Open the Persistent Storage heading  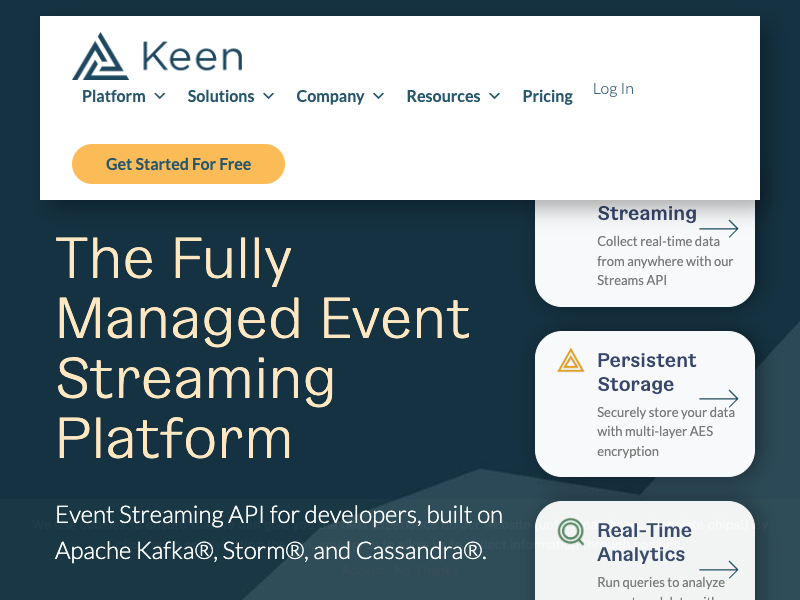tap(646, 372)
